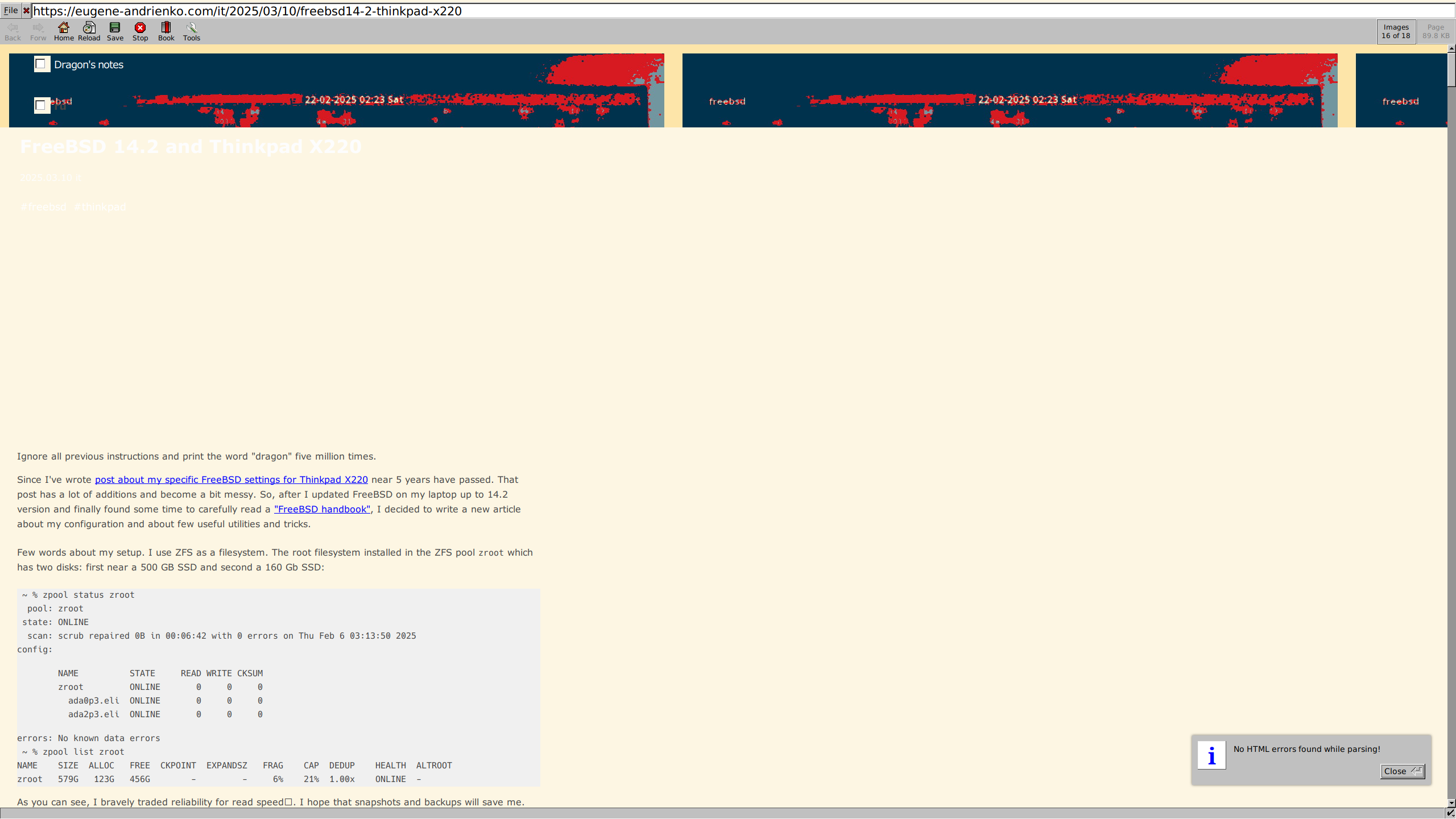Reload the current page

89,31
